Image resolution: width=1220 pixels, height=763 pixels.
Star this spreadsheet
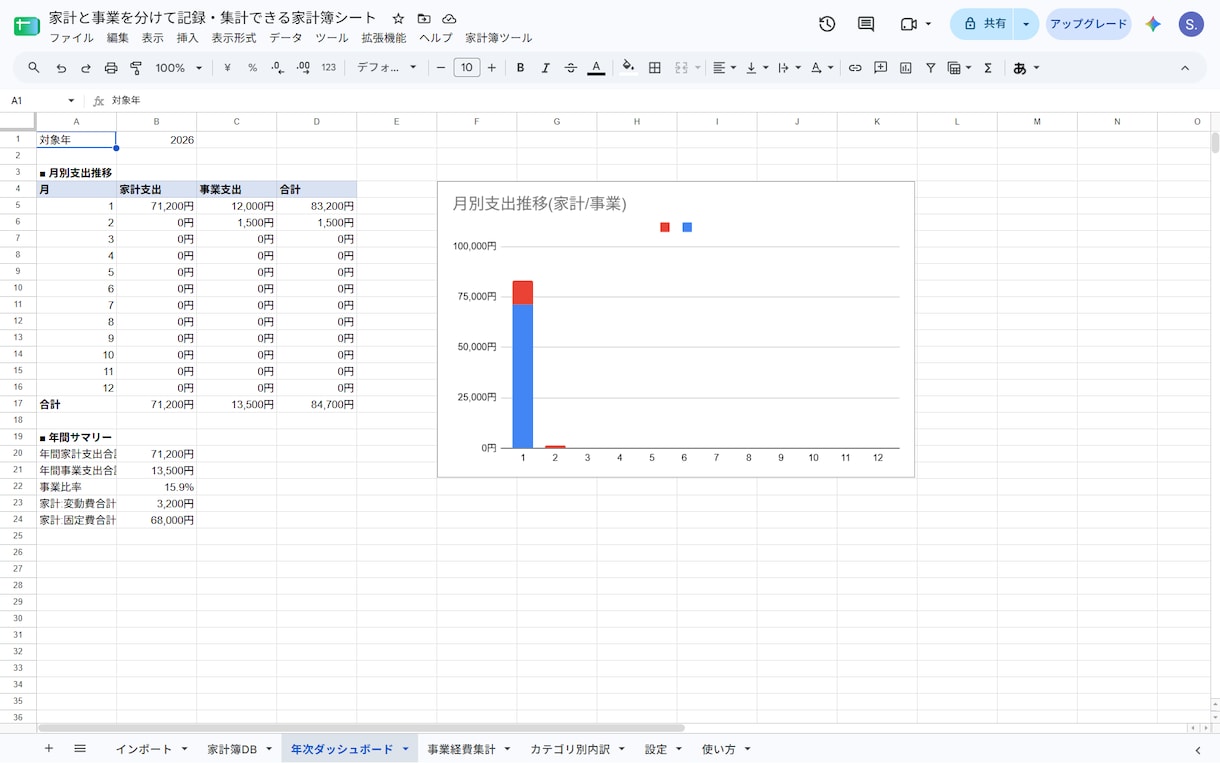398,19
